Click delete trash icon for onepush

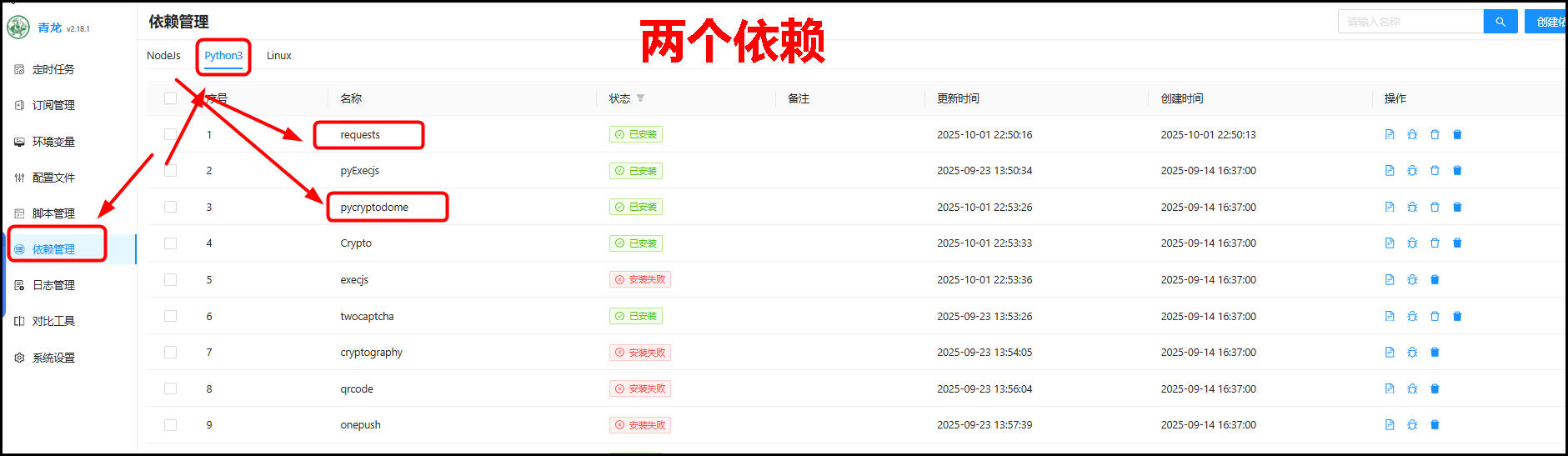[1434, 425]
